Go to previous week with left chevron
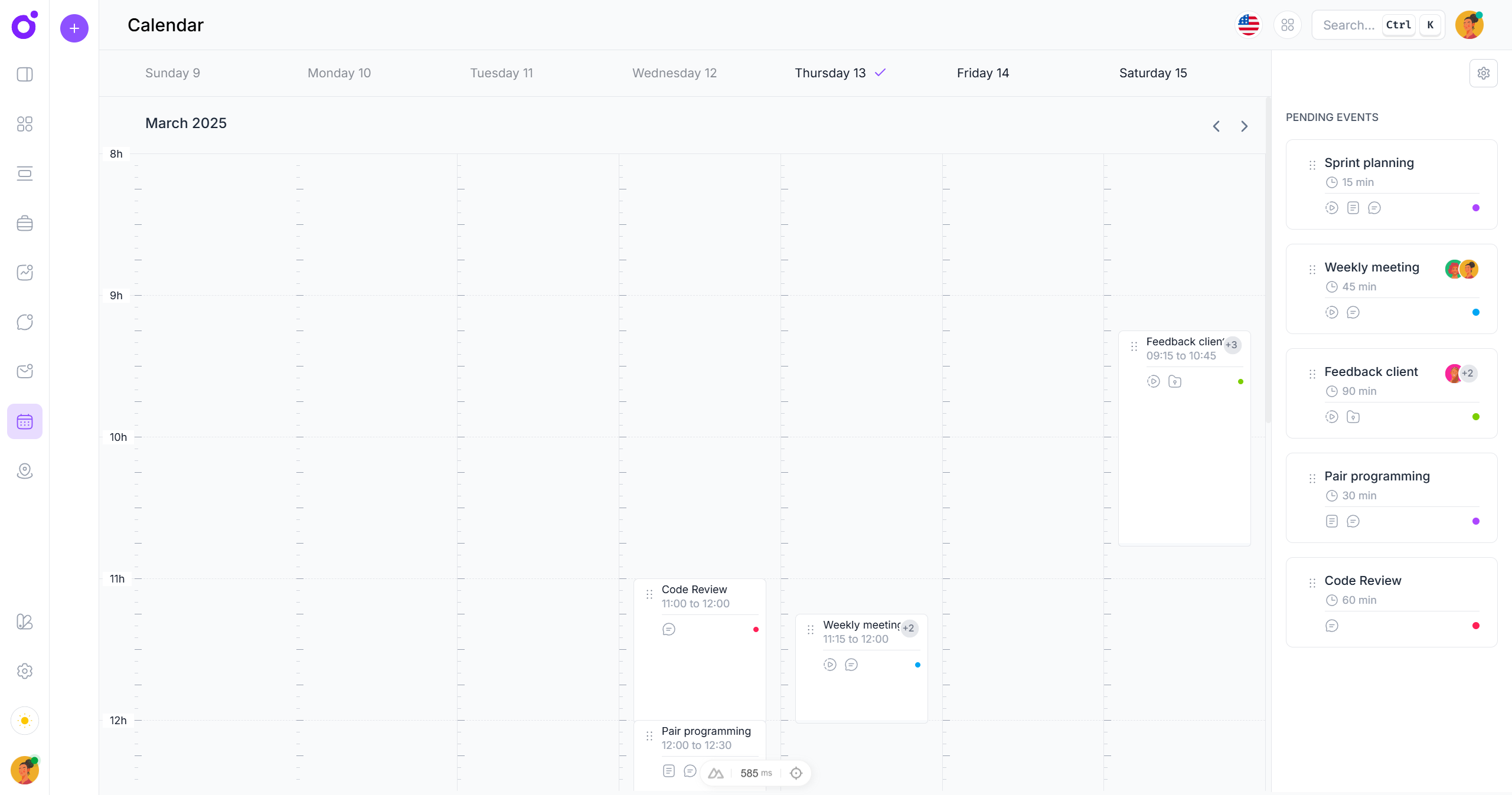This screenshot has width=1512, height=795. [x=1216, y=126]
